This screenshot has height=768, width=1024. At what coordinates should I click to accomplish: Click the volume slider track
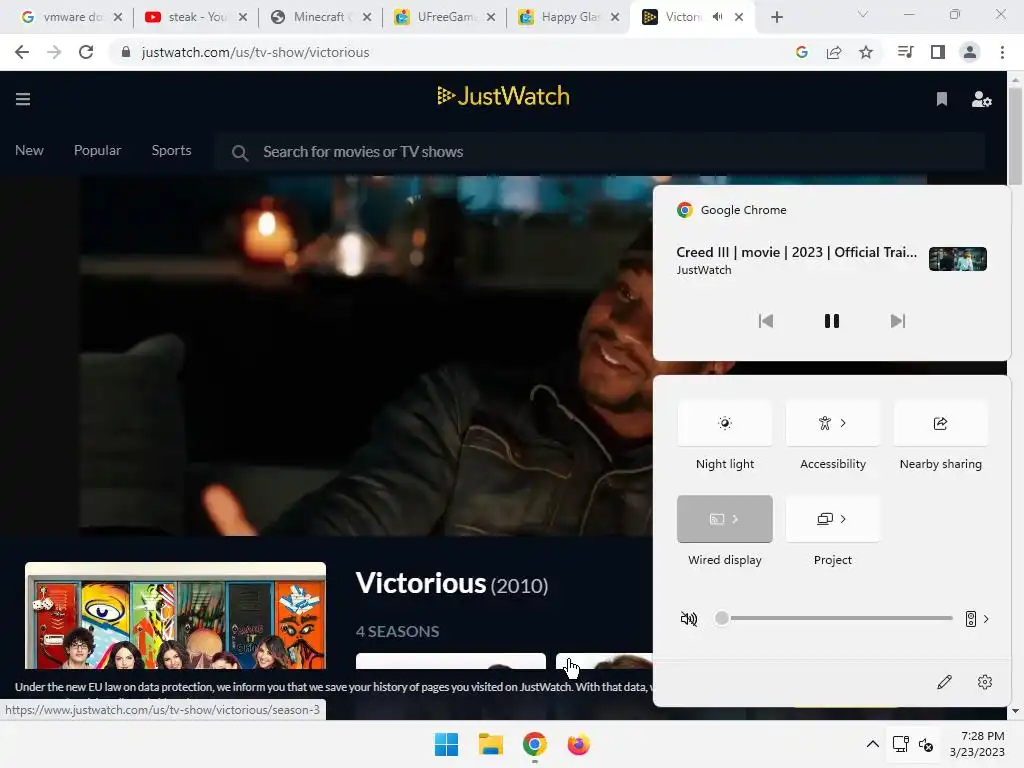coord(833,618)
